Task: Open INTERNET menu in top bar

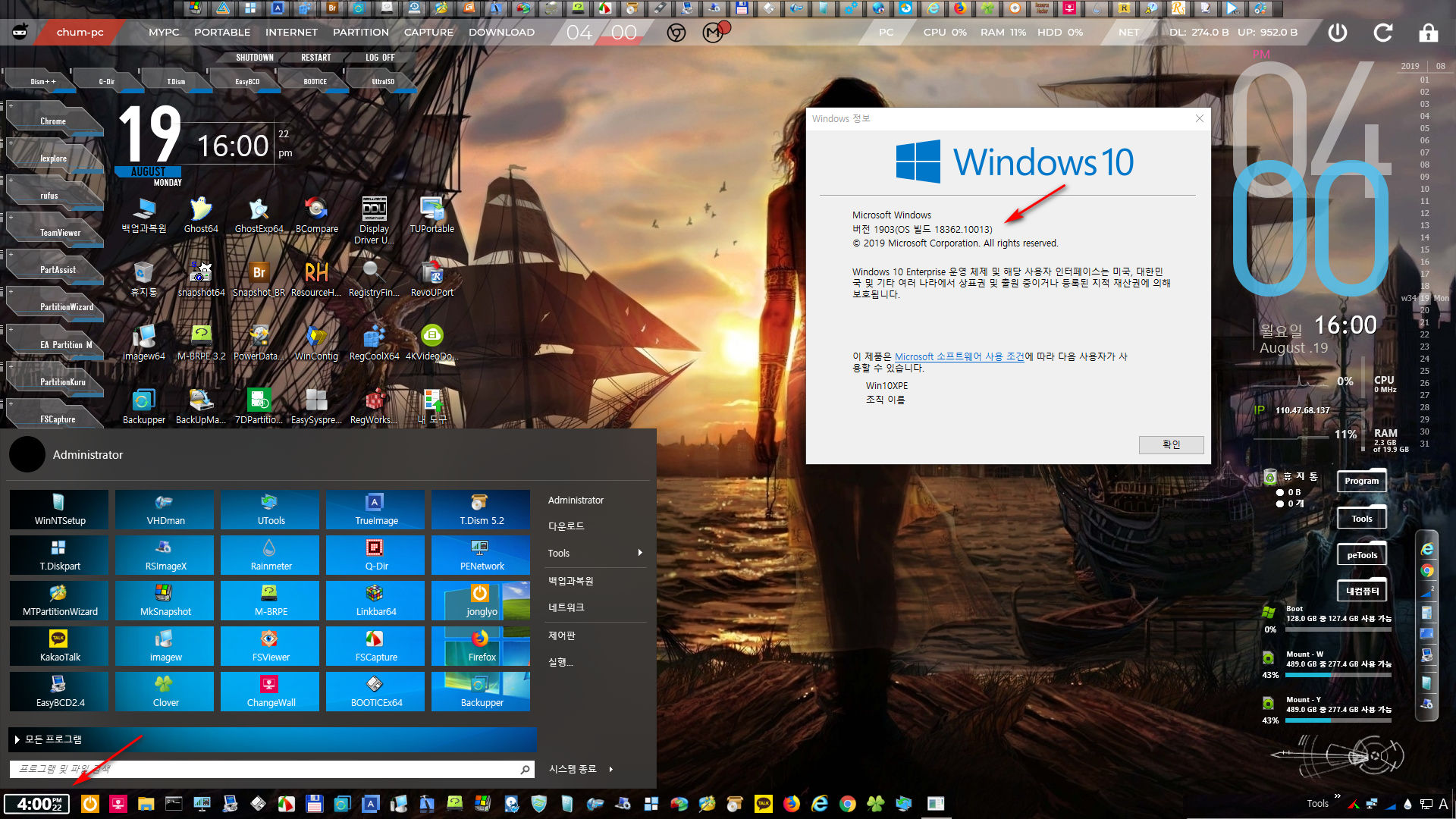Action: pyautogui.click(x=291, y=33)
